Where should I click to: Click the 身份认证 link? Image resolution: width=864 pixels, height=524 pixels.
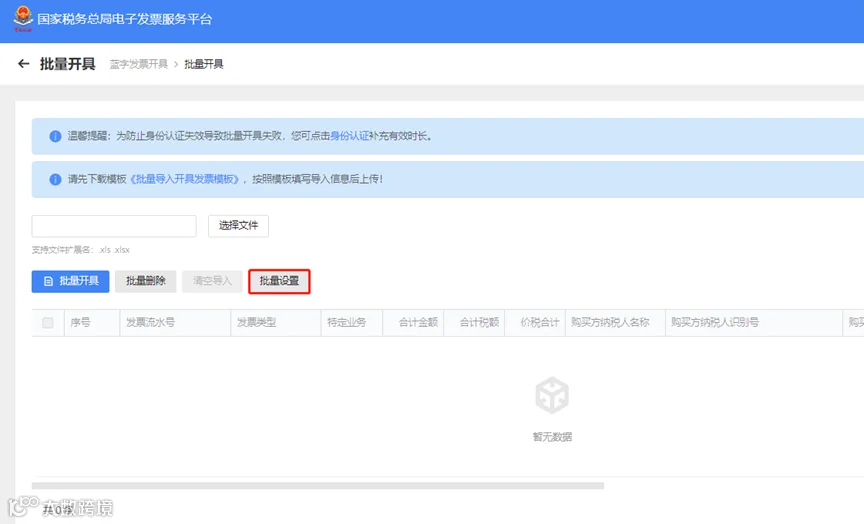pos(349,136)
